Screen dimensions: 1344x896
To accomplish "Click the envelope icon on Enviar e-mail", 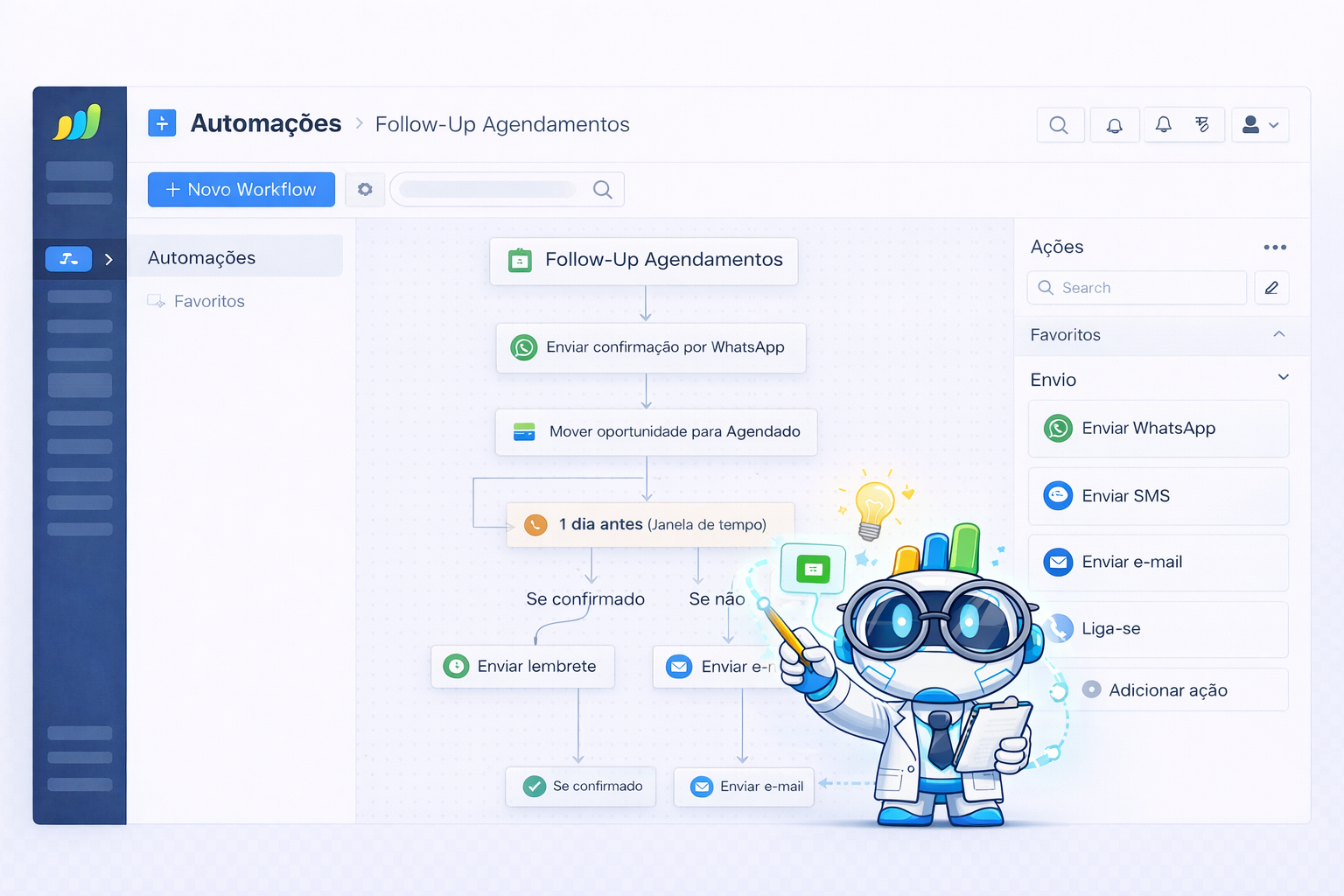I will [1058, 563].
